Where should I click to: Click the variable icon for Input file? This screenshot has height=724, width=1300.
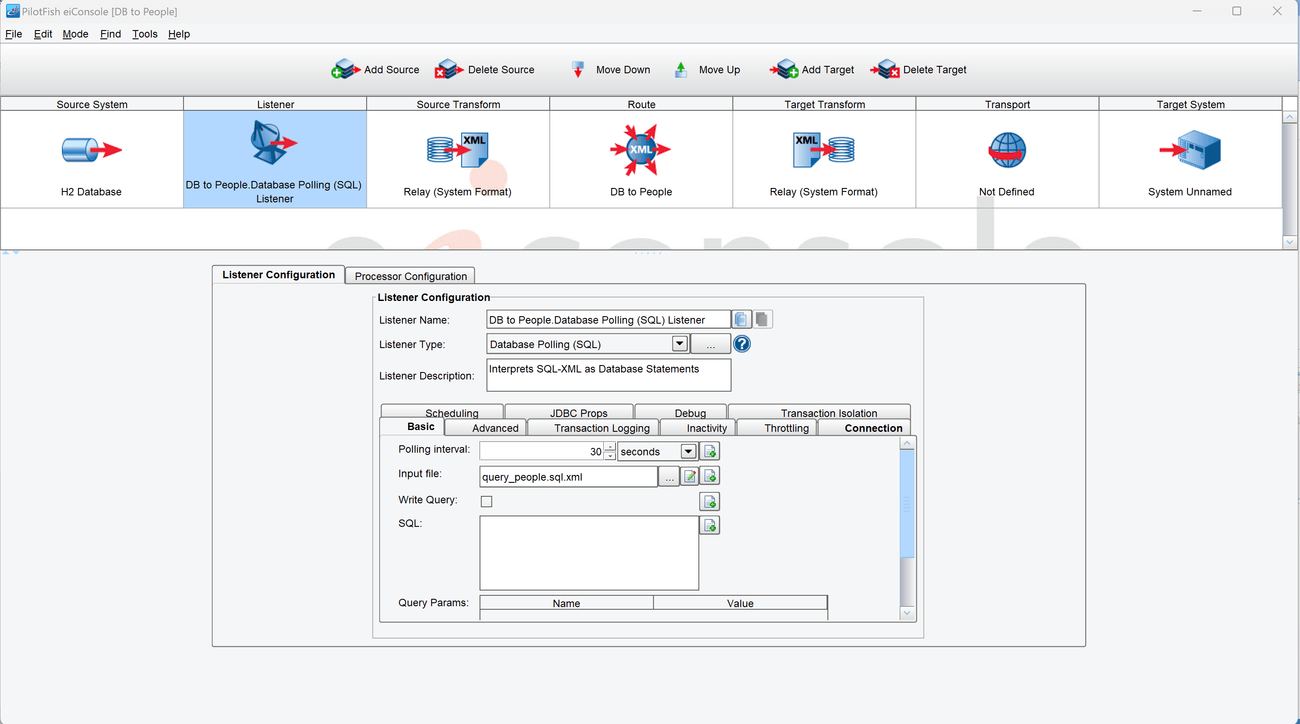pos(710,477)
